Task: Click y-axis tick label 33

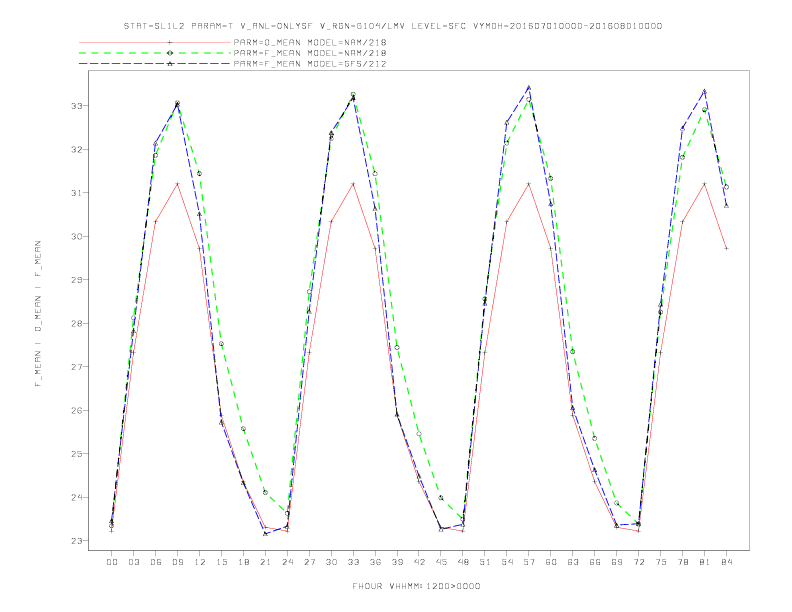Action: click(x=77, y=106)
